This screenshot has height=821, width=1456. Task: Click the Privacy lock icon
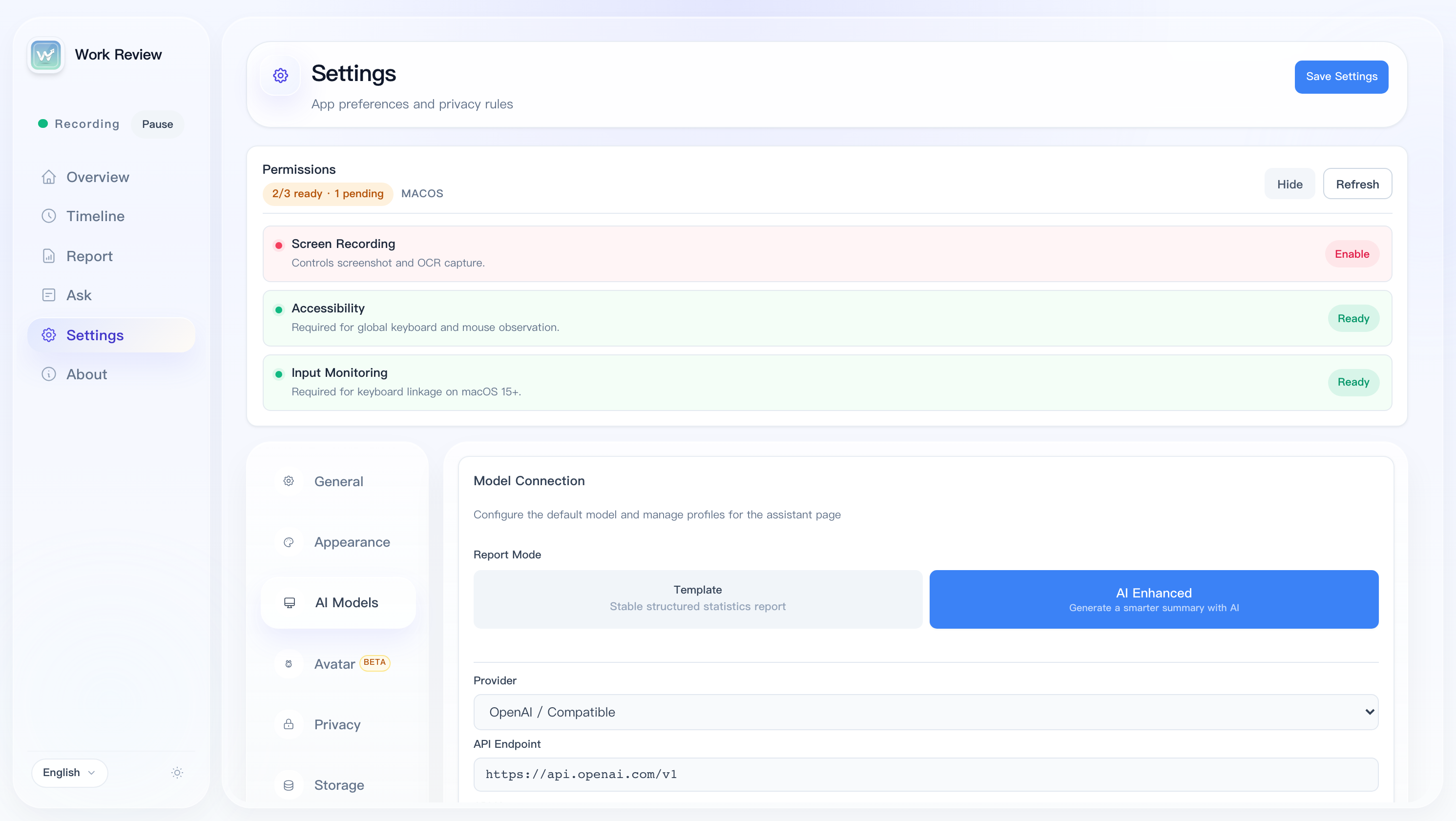(289, 724)
